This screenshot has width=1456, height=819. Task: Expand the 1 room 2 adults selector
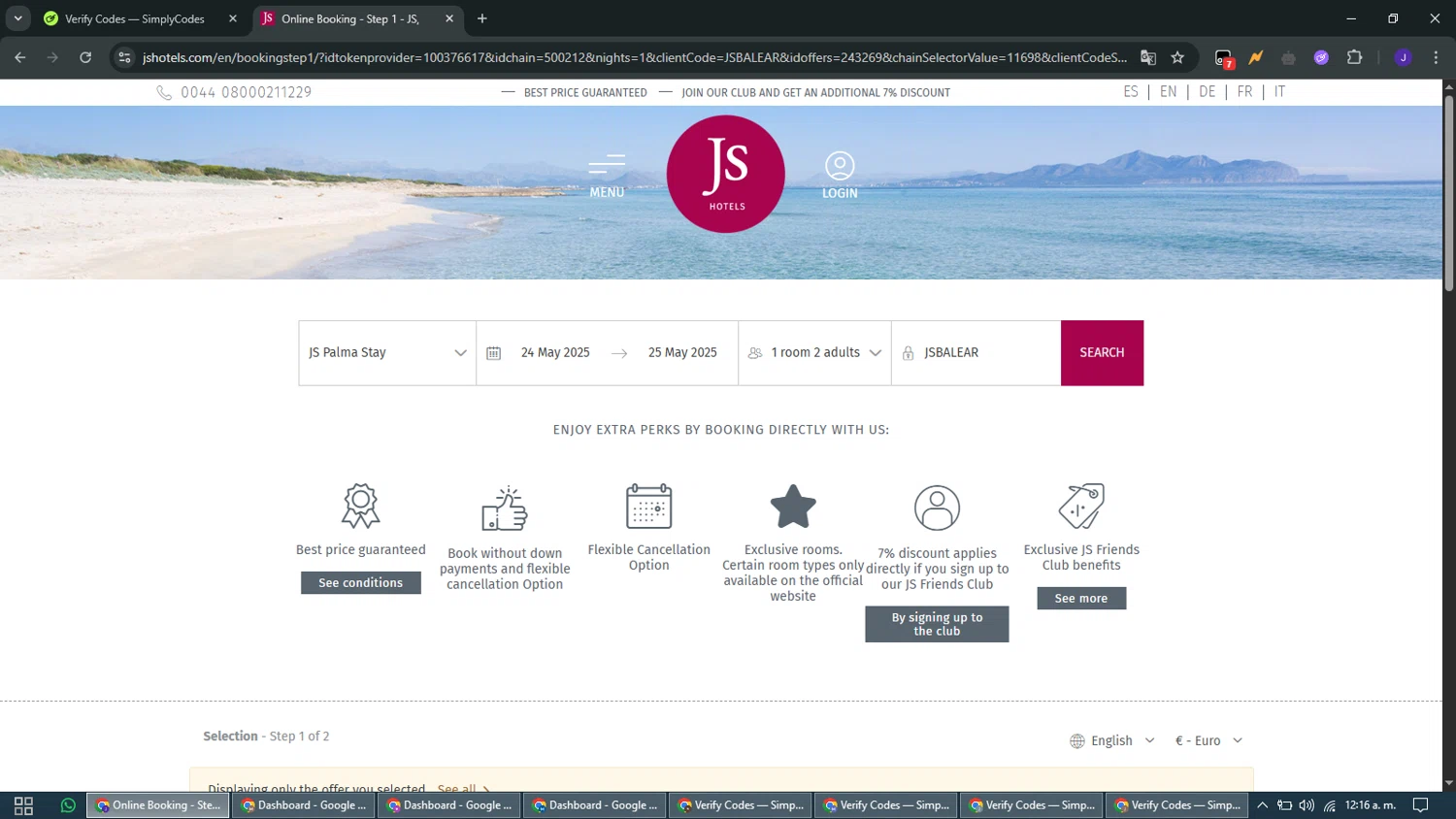coord(814,353)
